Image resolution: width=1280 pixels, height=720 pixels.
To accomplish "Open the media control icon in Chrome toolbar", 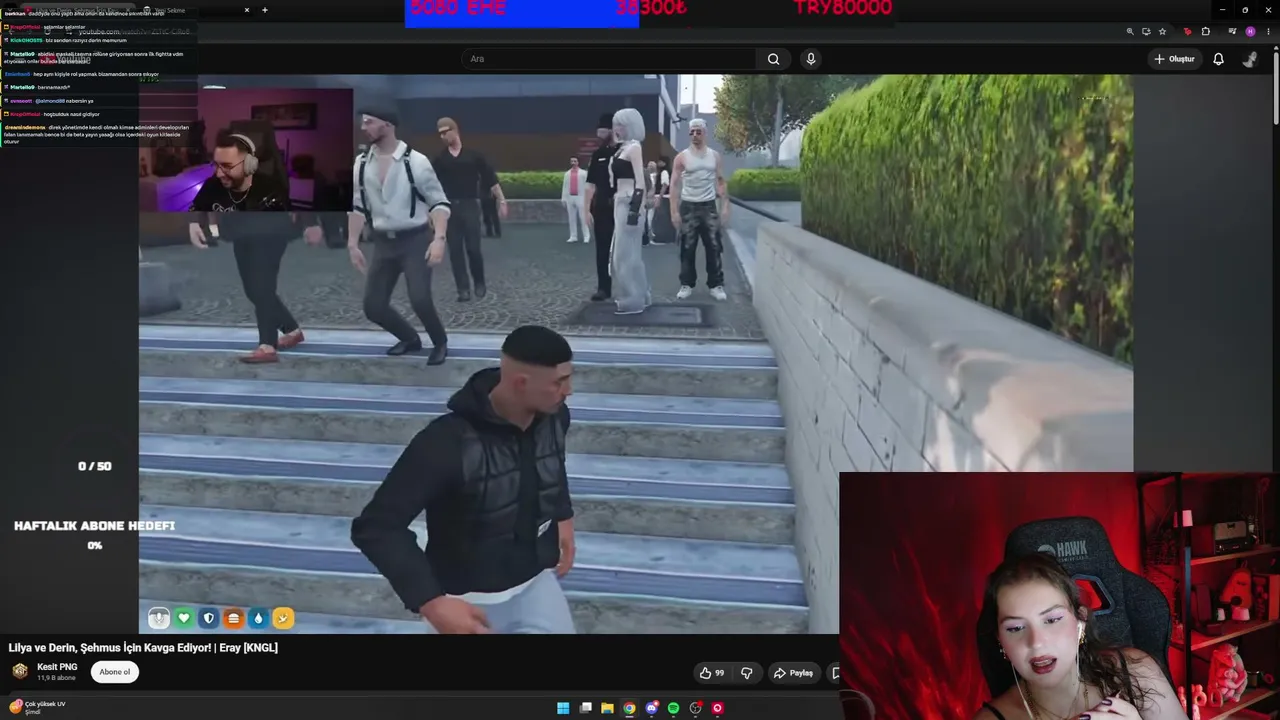I will pyautogui.click(x=1232, y=32).
